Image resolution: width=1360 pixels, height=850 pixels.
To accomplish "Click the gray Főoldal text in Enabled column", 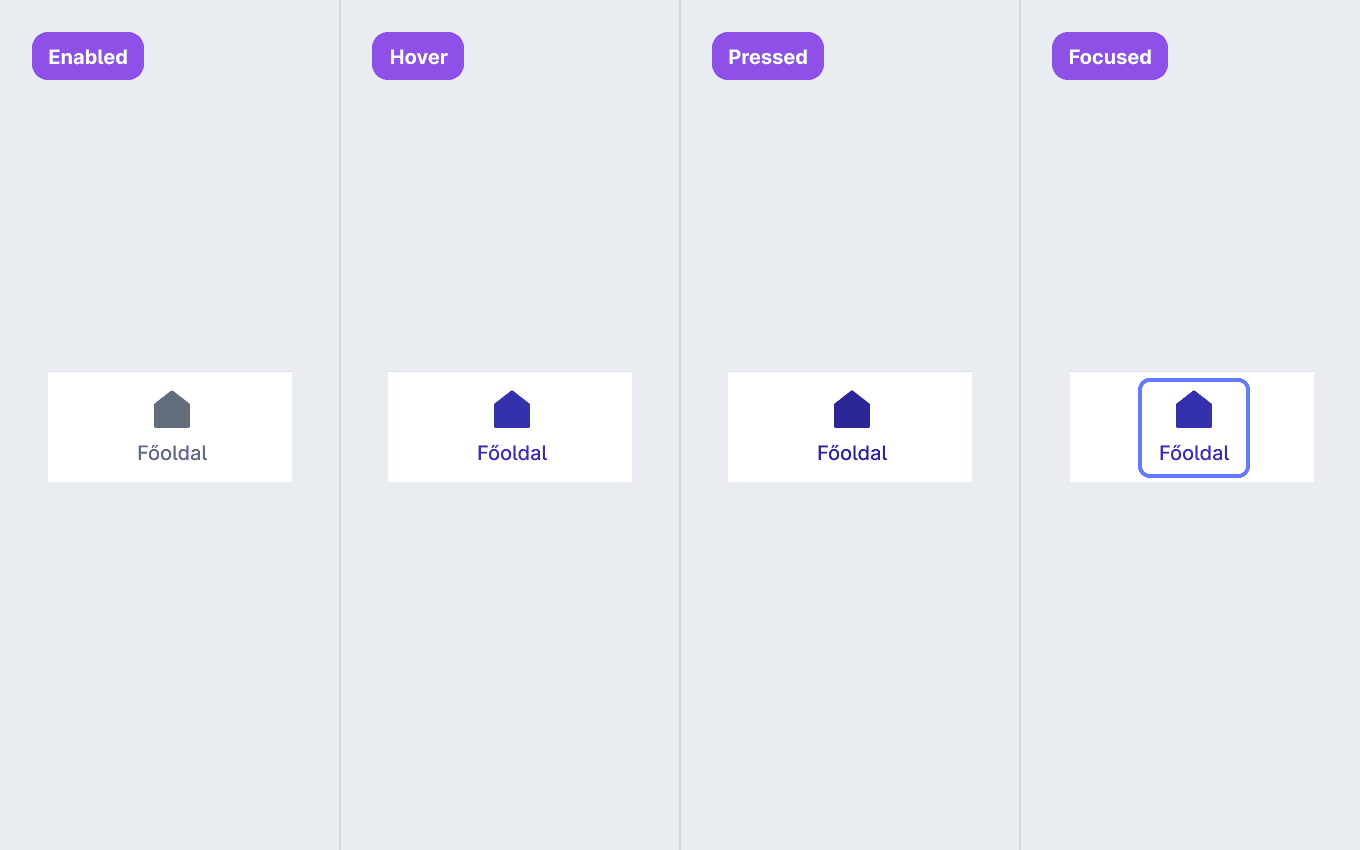I will pyautogui.click(x=172, y=453).
